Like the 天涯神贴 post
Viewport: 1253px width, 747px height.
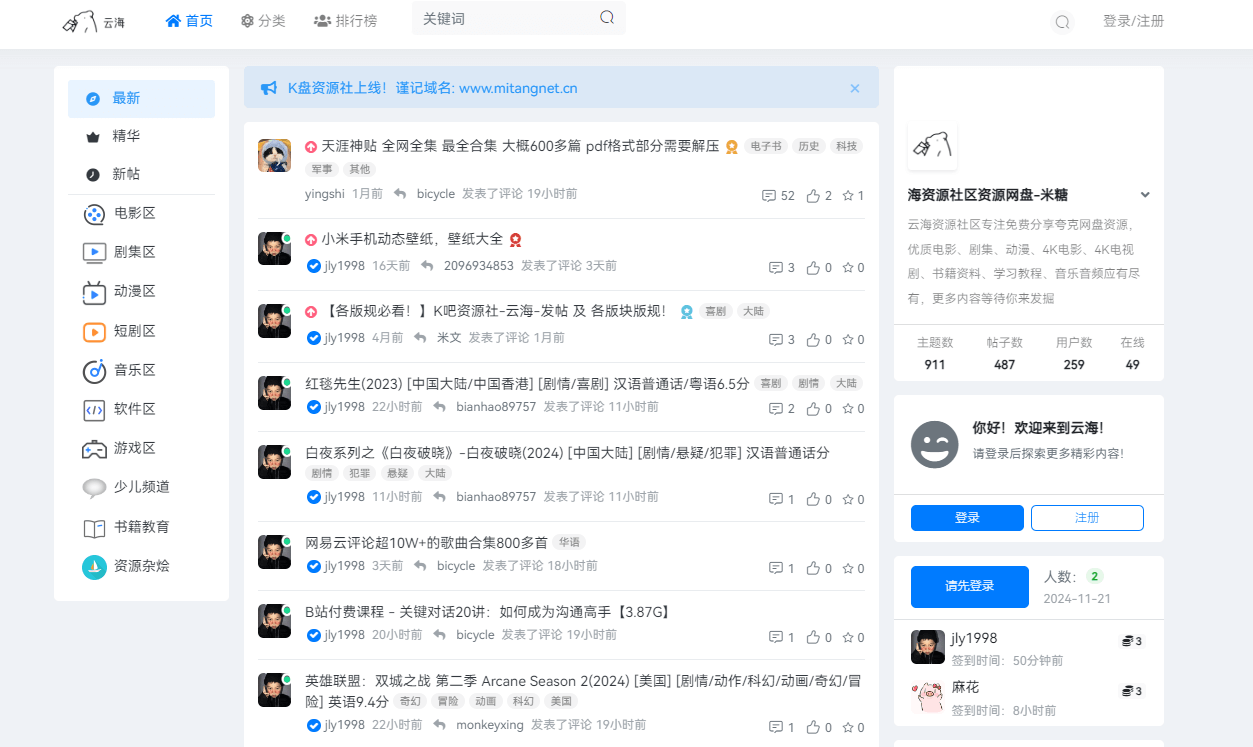812,195
